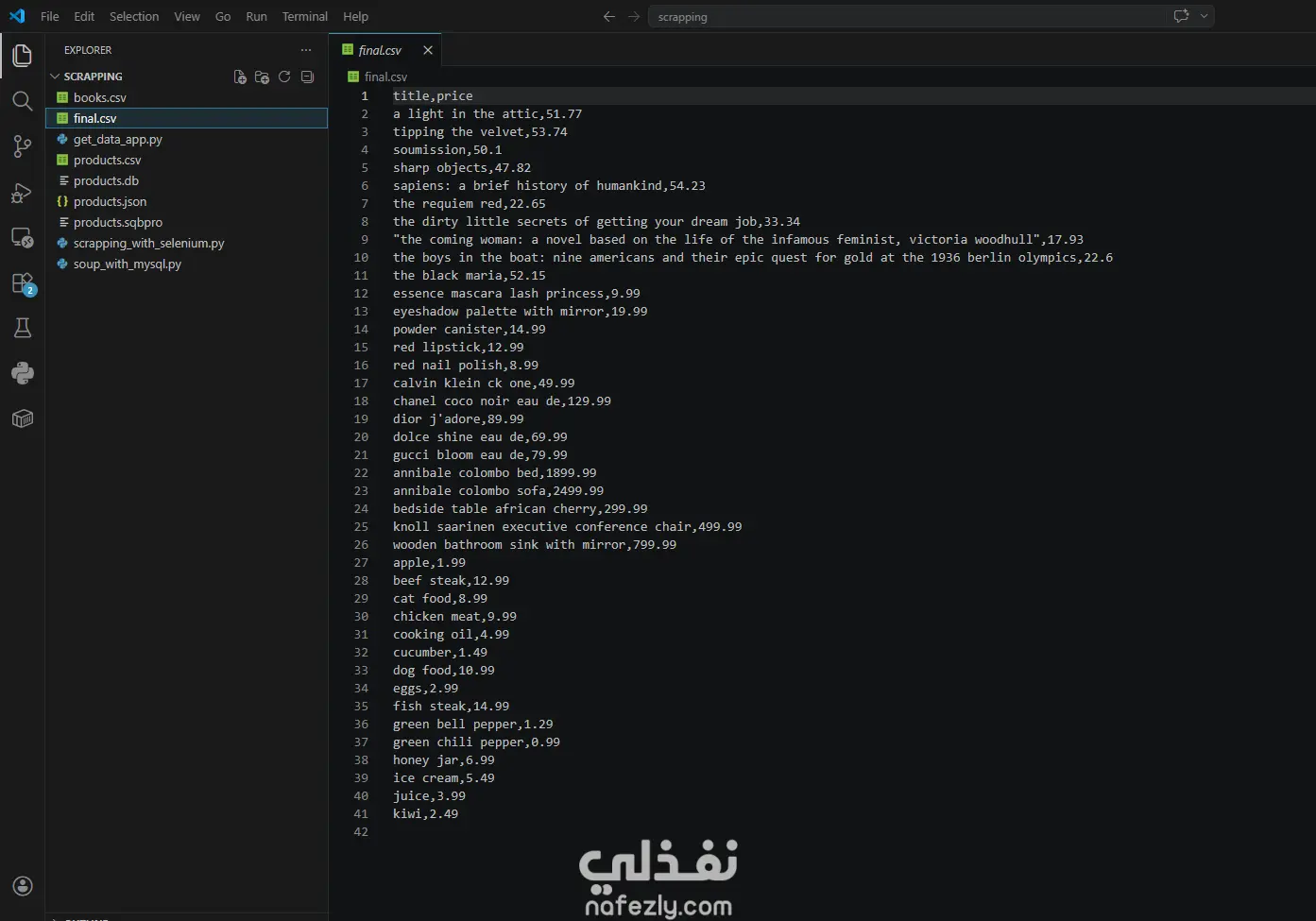Click the VS Code logo in title bar
Viewport: 1316px width, 921px height.
coord(17,16)
